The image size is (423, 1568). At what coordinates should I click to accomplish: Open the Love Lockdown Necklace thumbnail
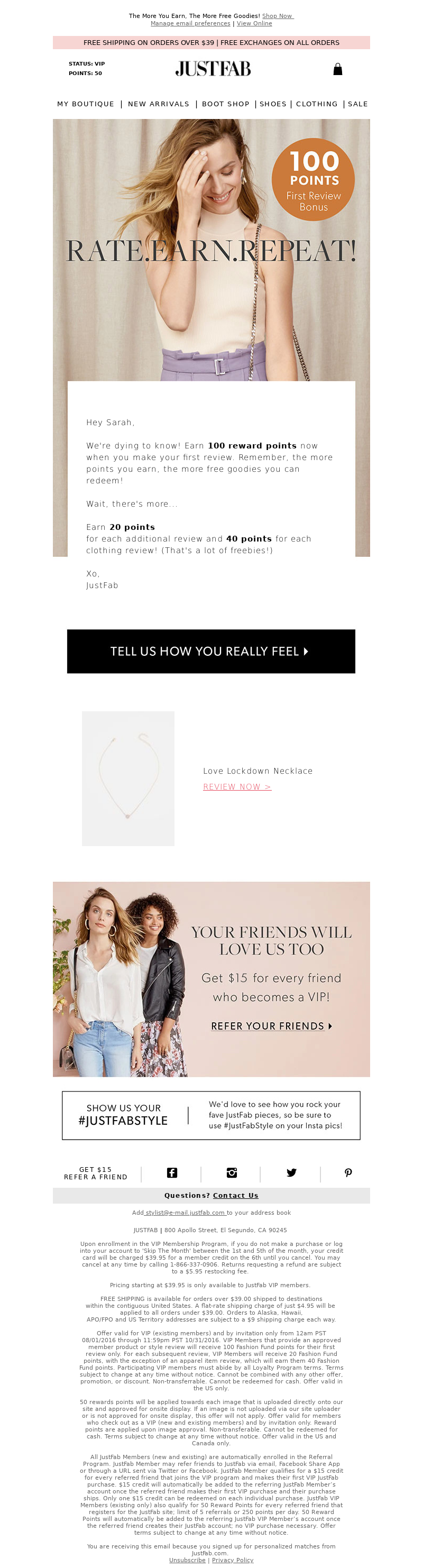128,778
